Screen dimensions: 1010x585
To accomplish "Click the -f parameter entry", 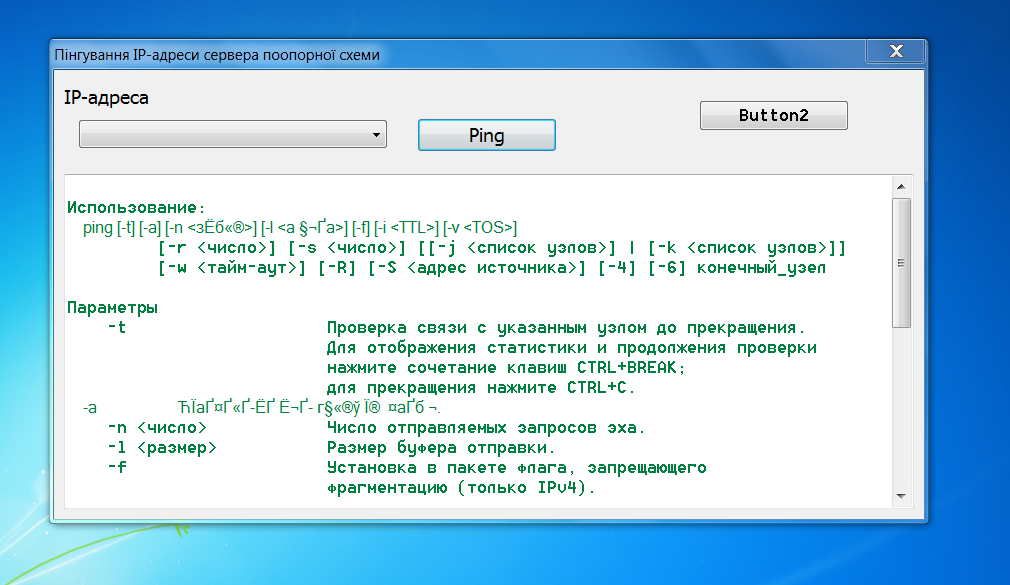I will pyautogui.click(x=117, y=467).
